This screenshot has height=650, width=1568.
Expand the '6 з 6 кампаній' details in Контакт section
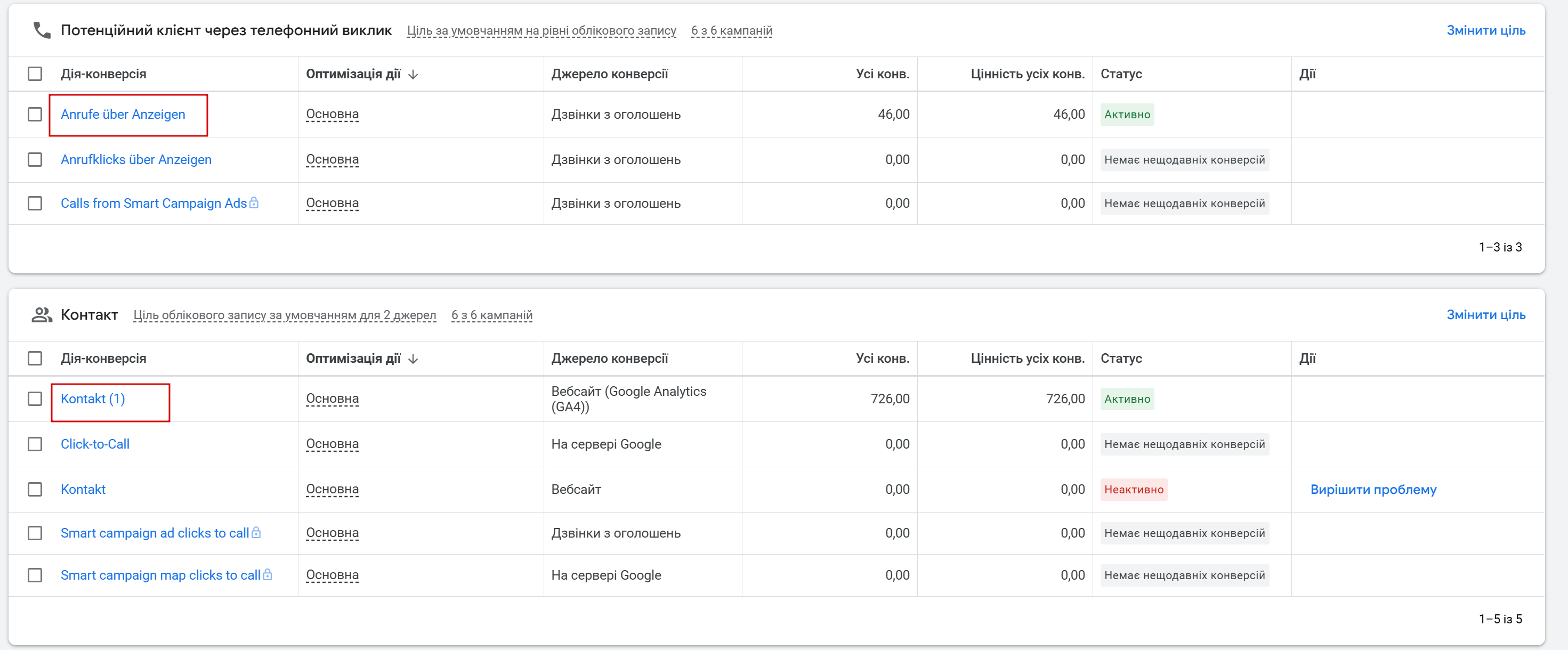click(x=491, y=315)
